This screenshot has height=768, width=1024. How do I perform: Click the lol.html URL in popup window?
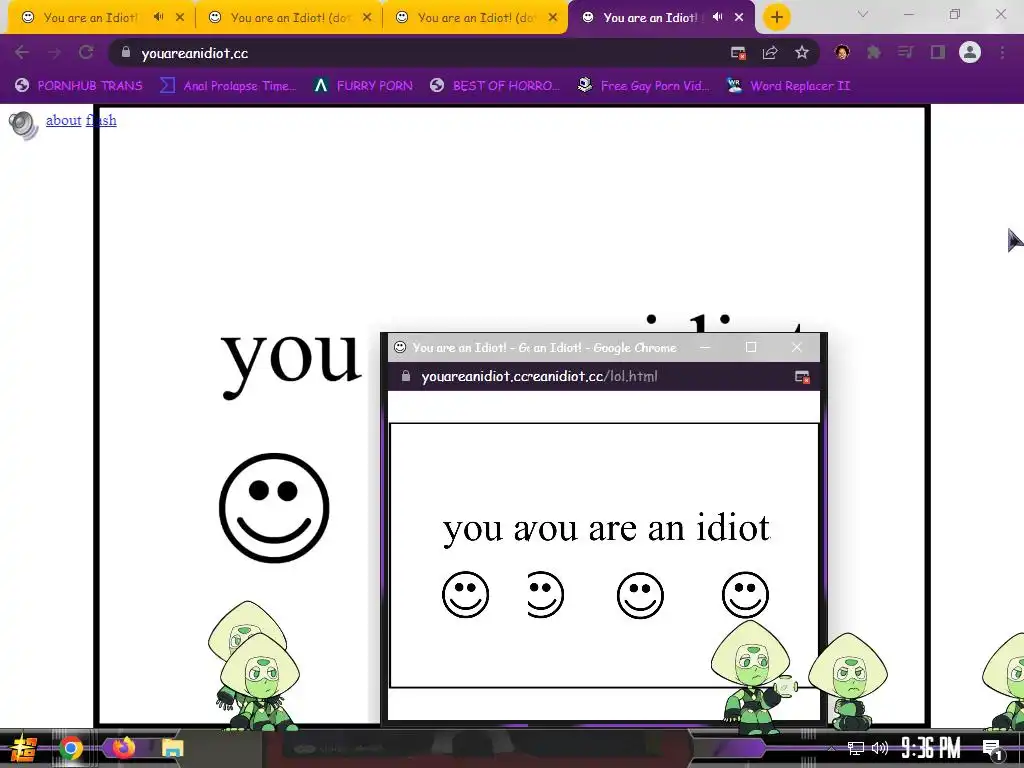click(539, 377)
